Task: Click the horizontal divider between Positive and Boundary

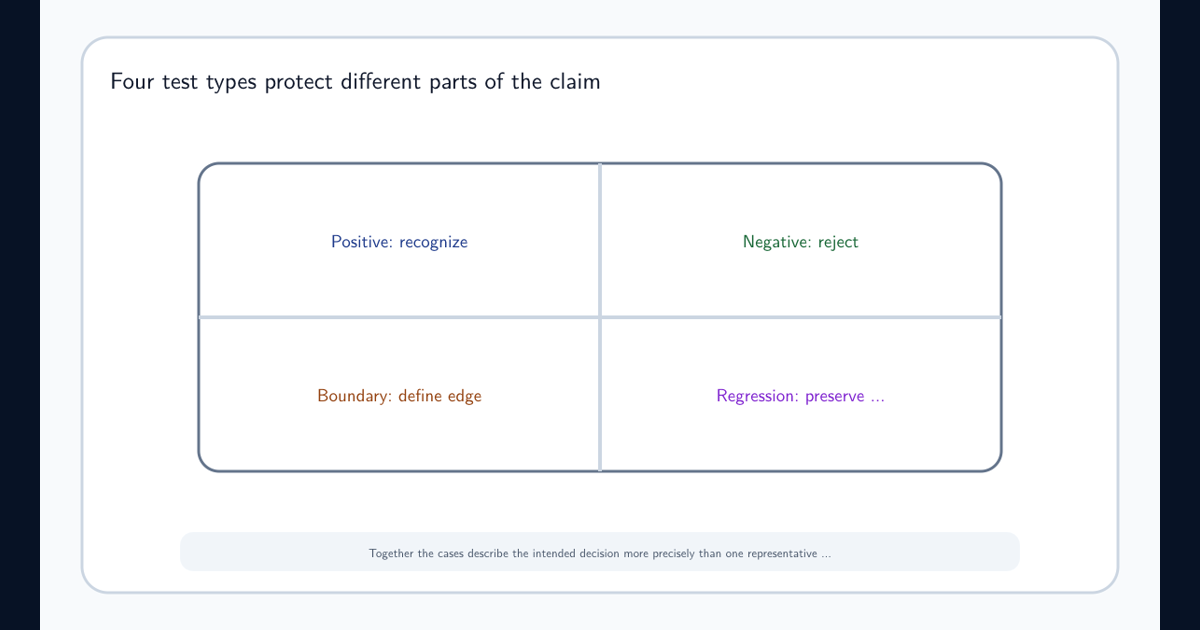Action: tap(399, 317)
